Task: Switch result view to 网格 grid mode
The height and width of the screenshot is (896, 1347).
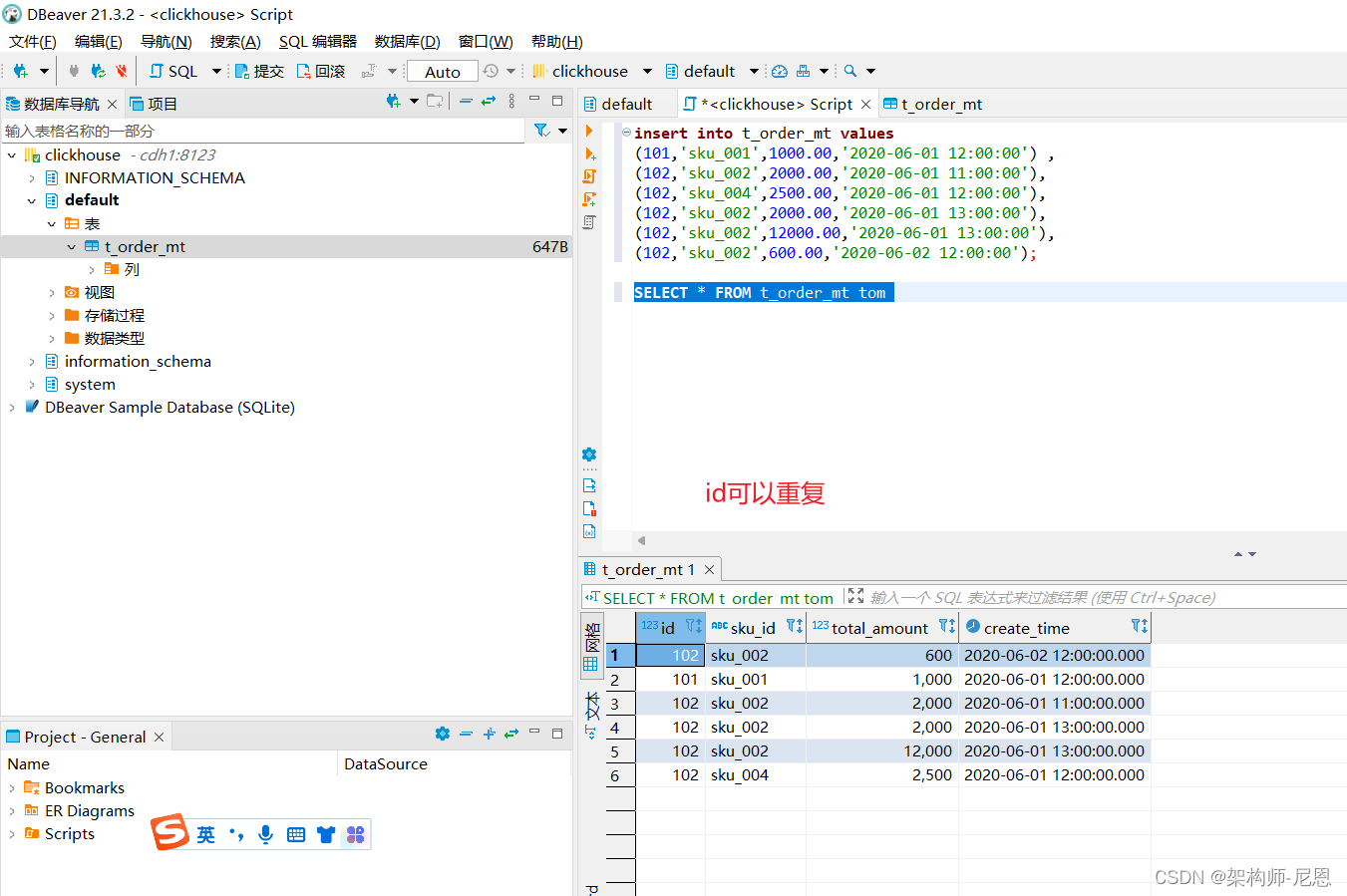Action: pos(591,645)
